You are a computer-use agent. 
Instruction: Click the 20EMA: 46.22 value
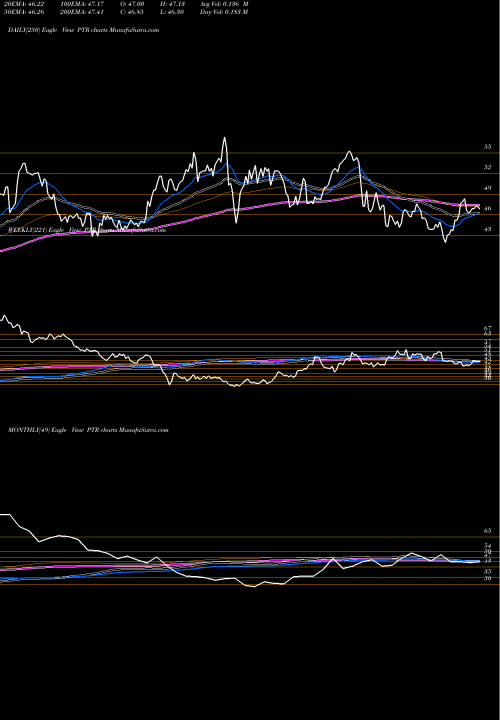pos(22,4)
